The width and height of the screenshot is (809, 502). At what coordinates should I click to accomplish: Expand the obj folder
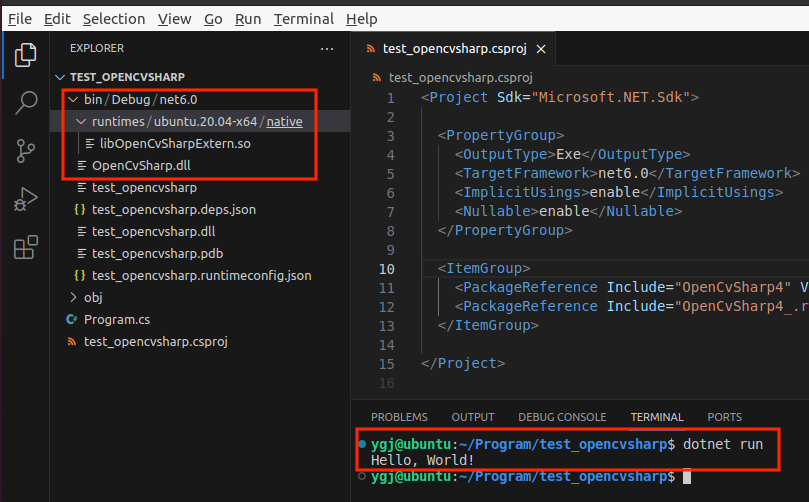point(73,297)
